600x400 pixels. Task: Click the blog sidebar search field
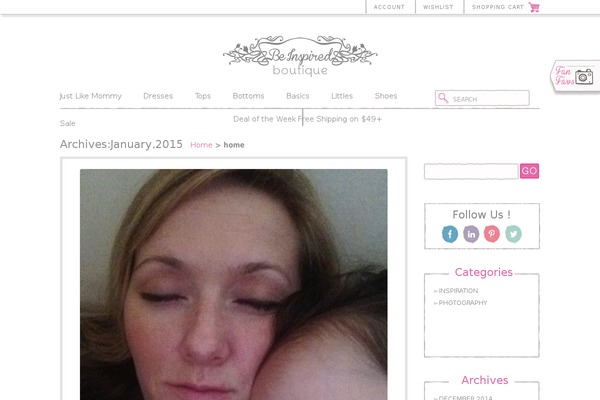click(471, 171)
